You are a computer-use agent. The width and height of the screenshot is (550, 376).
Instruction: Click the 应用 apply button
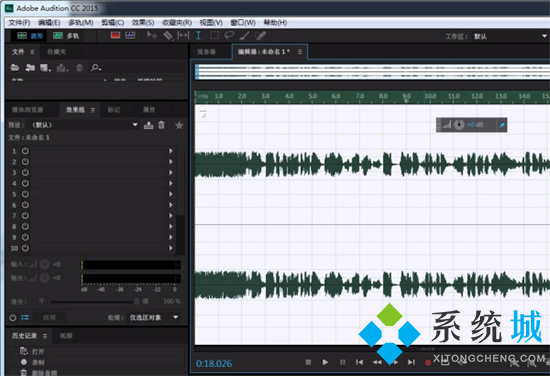coord(49,318)
